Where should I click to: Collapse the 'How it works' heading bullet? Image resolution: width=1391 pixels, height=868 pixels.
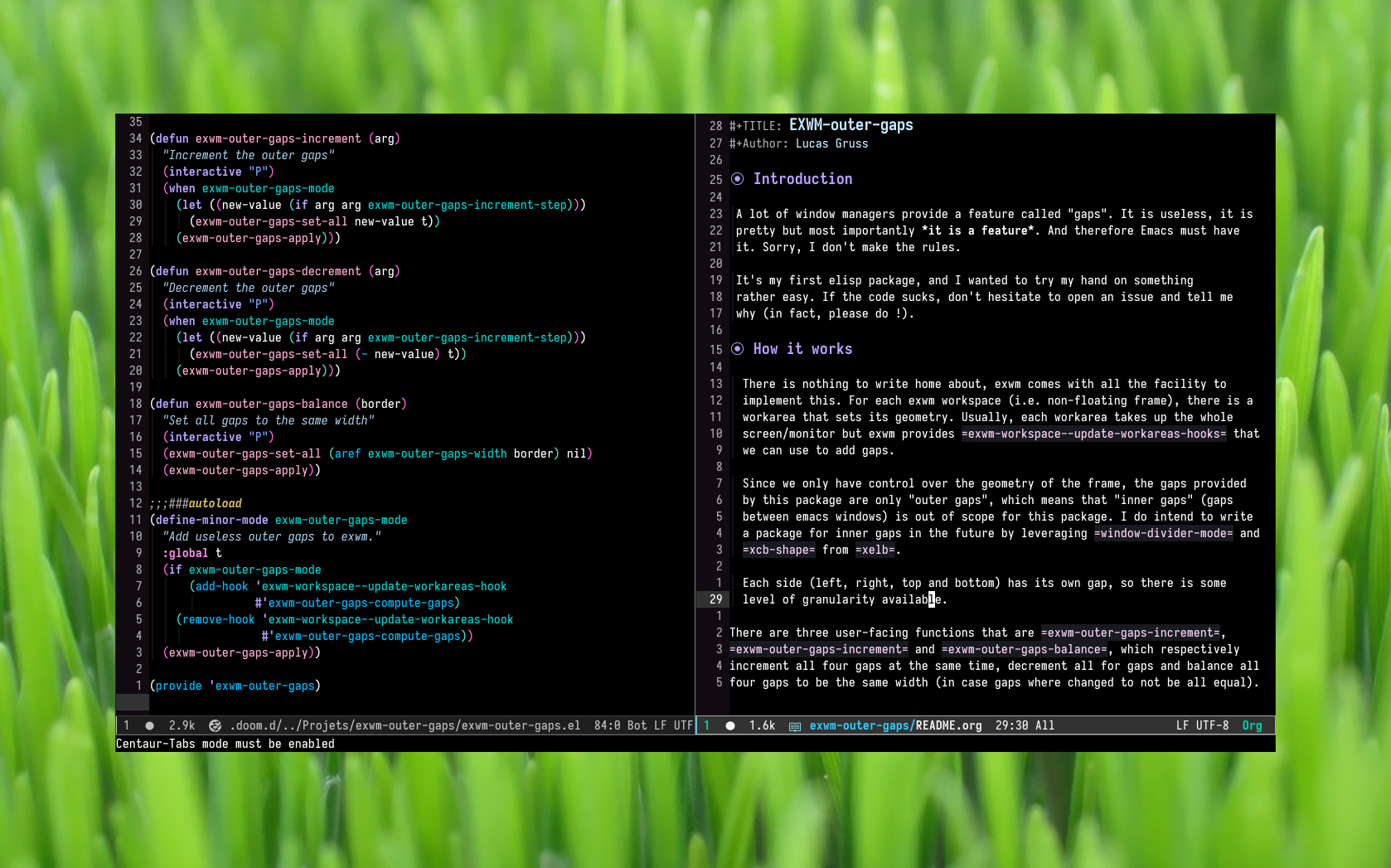tap(737, 349)
